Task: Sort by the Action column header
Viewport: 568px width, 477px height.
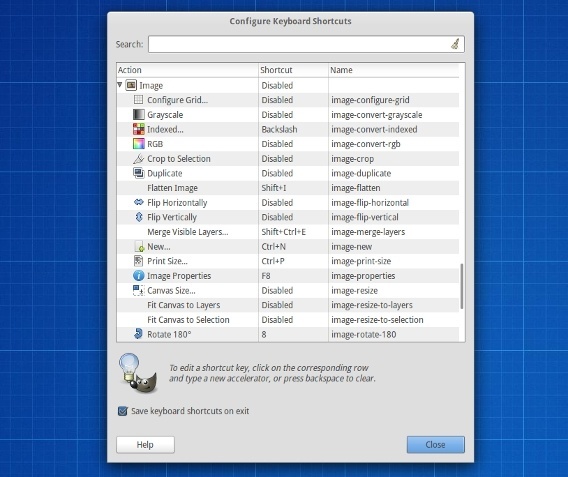Action: click(x=187, y=70)
